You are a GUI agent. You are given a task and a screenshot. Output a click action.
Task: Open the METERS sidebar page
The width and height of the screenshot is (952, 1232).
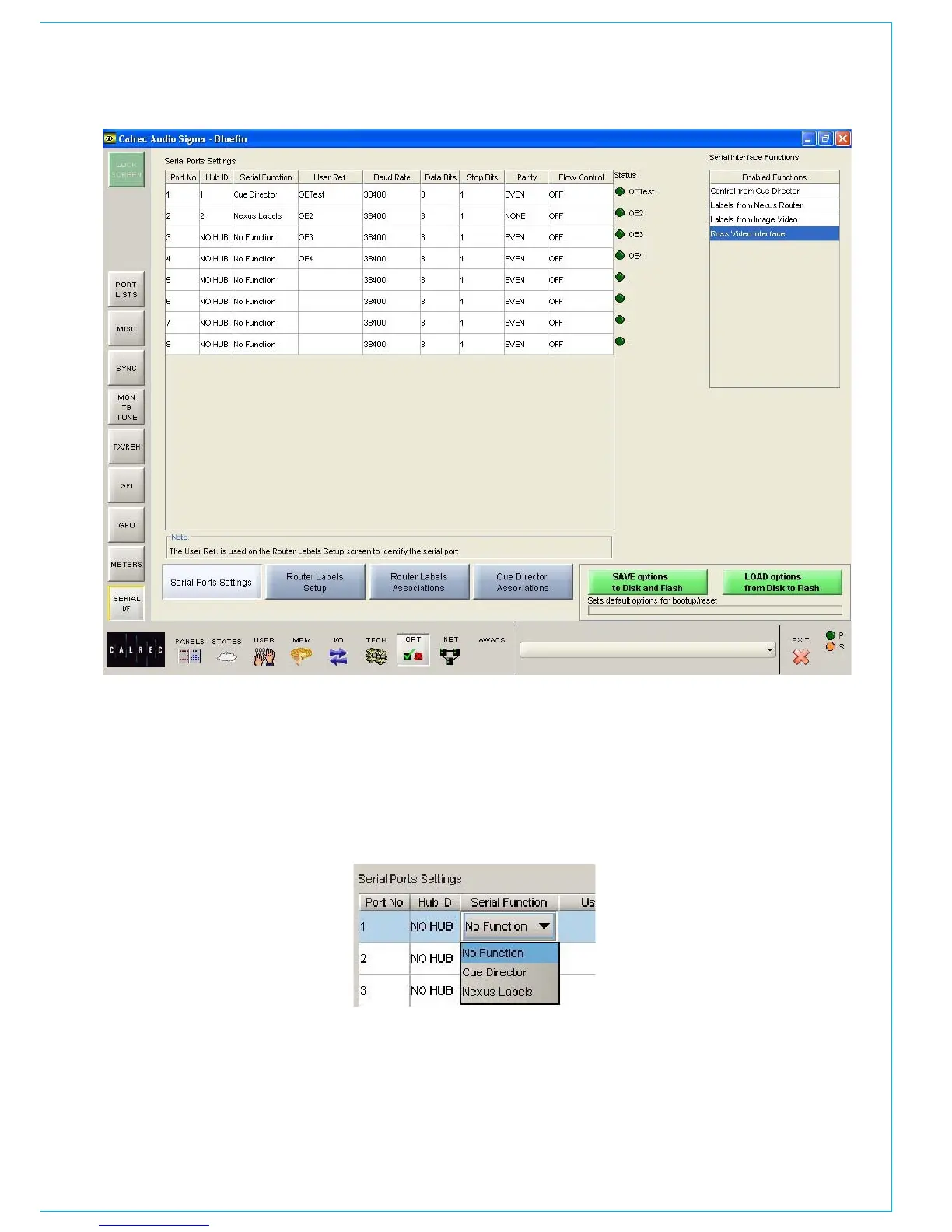126,565
